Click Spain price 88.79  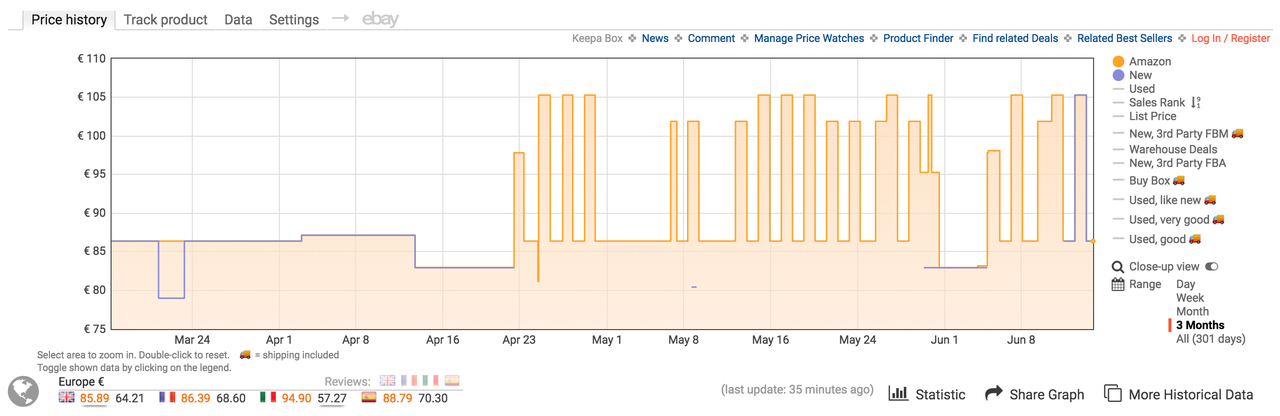pyautogui.click(x=398, y=398)
